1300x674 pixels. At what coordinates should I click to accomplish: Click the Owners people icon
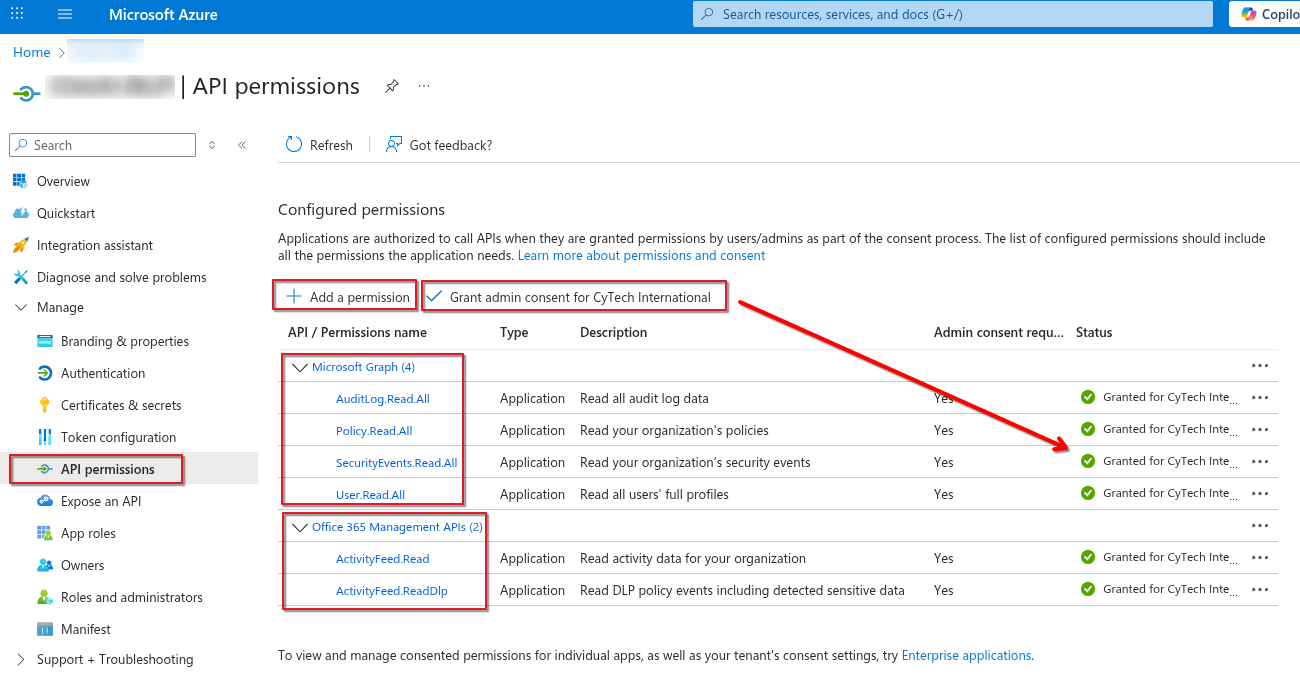click(44, 565)
